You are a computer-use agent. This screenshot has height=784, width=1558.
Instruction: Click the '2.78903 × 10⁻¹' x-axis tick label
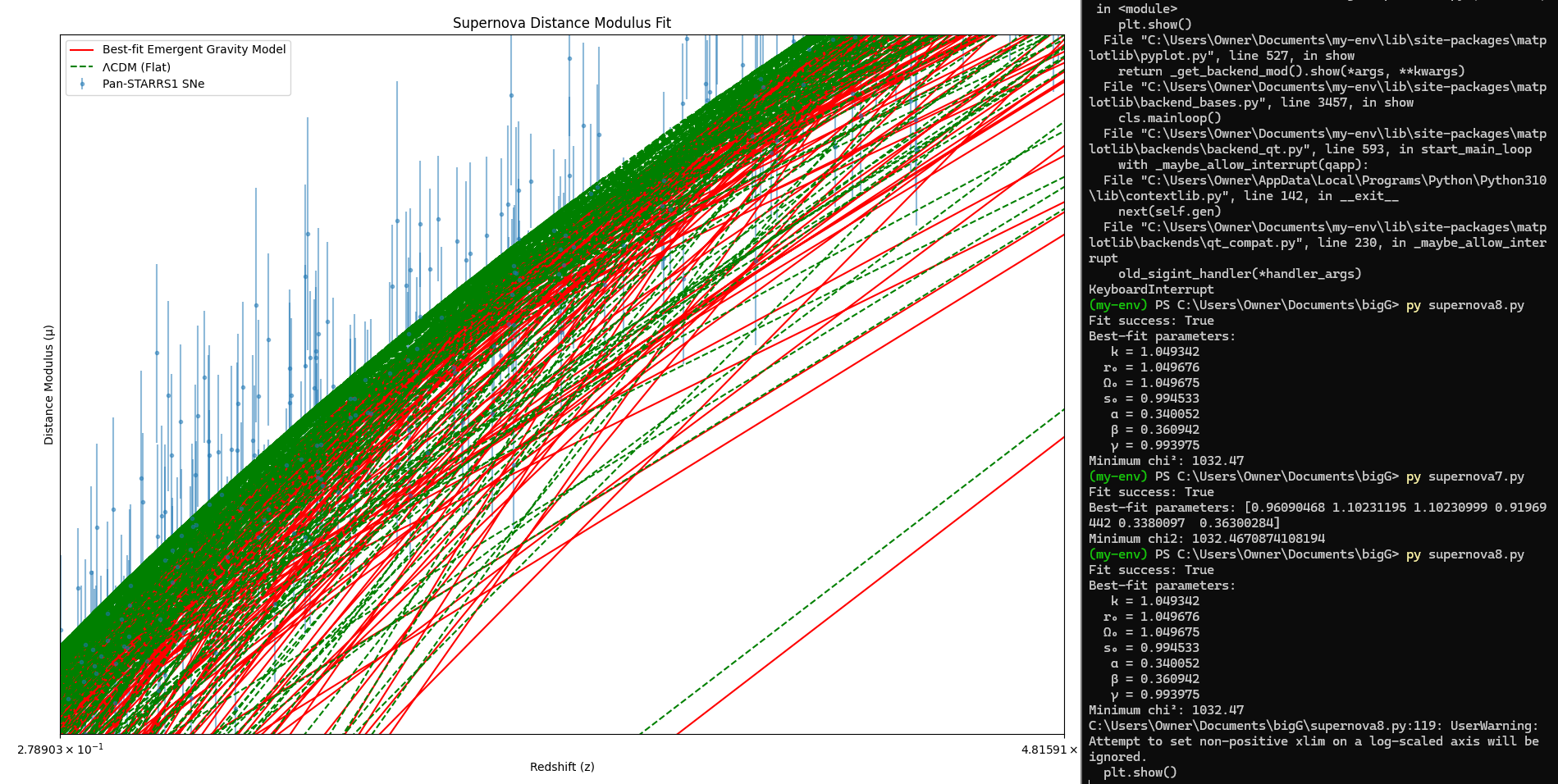click(60, 749)
